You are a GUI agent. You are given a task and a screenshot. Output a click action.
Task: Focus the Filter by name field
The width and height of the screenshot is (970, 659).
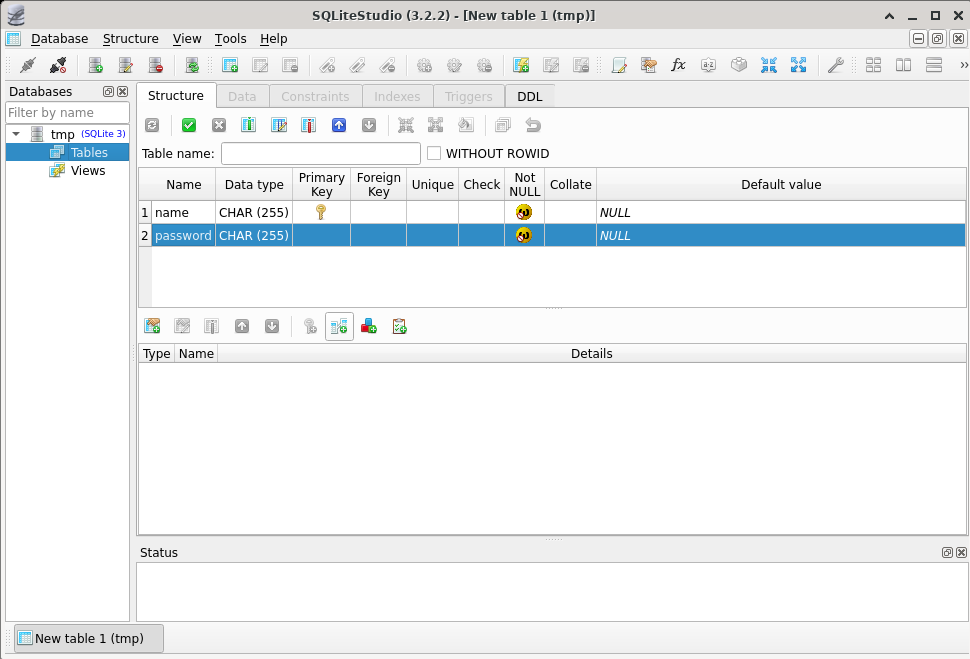coord(67,113)
